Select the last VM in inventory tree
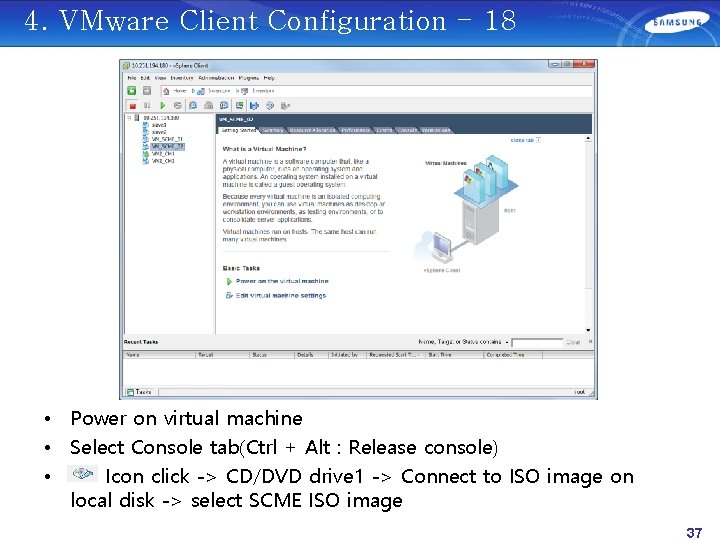The height and width of the screenshot is (540, 720). (x=163, y=161)
